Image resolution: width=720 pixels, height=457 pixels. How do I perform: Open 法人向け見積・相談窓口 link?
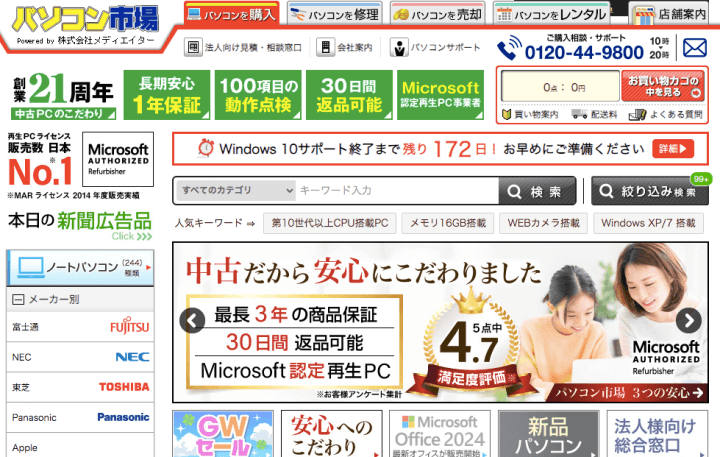pyautogui.click(x=243, y=47)
